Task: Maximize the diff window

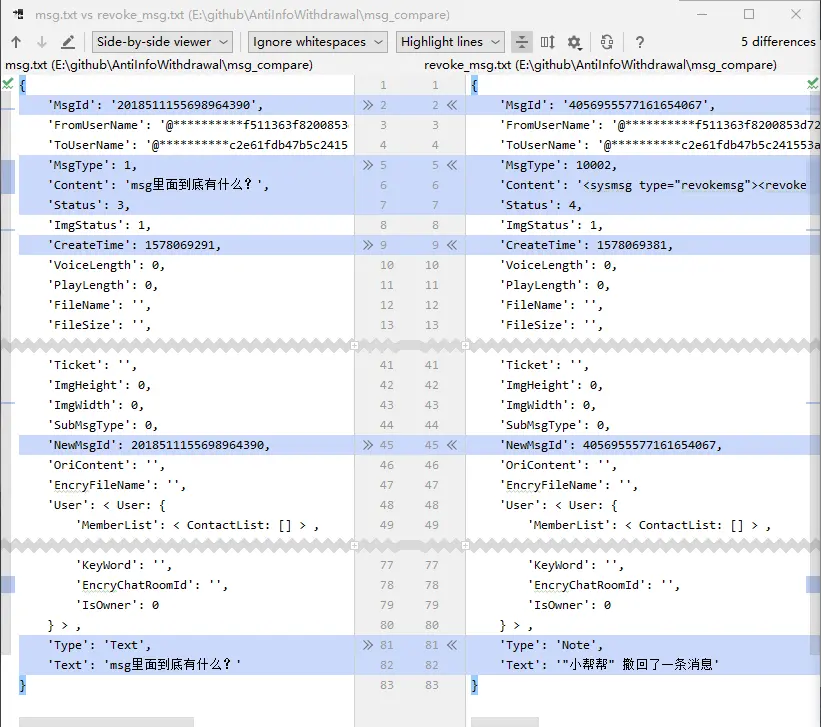Action: click(x=749, y=14)
